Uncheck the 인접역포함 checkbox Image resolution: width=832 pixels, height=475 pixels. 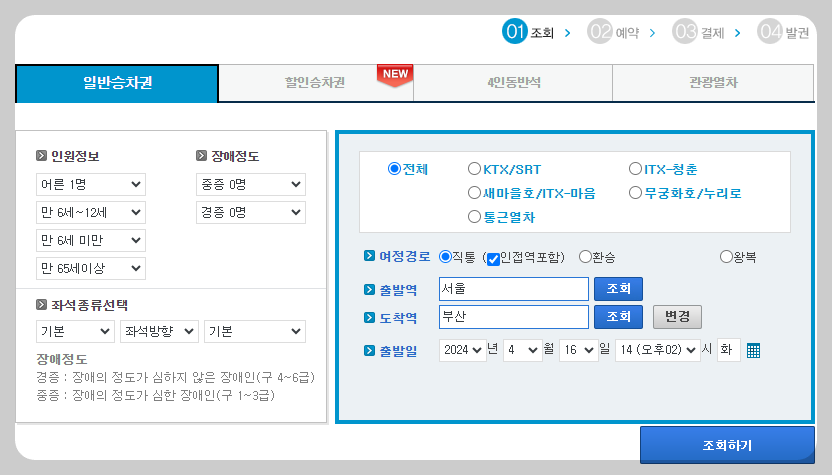click(x=493, y=259)
